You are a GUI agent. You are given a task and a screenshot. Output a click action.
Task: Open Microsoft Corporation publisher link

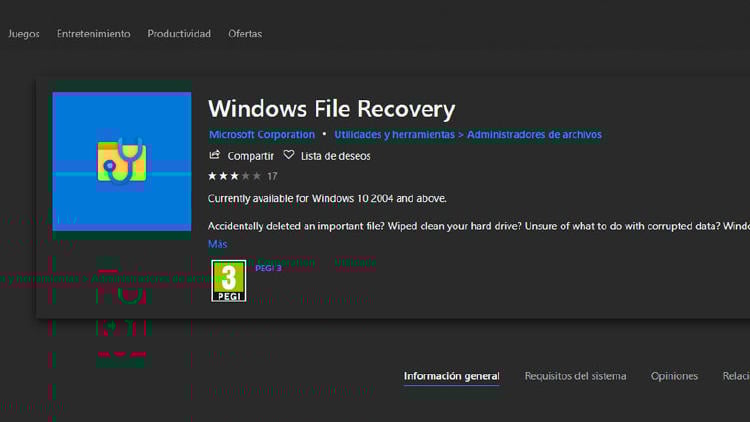point(262,134)
